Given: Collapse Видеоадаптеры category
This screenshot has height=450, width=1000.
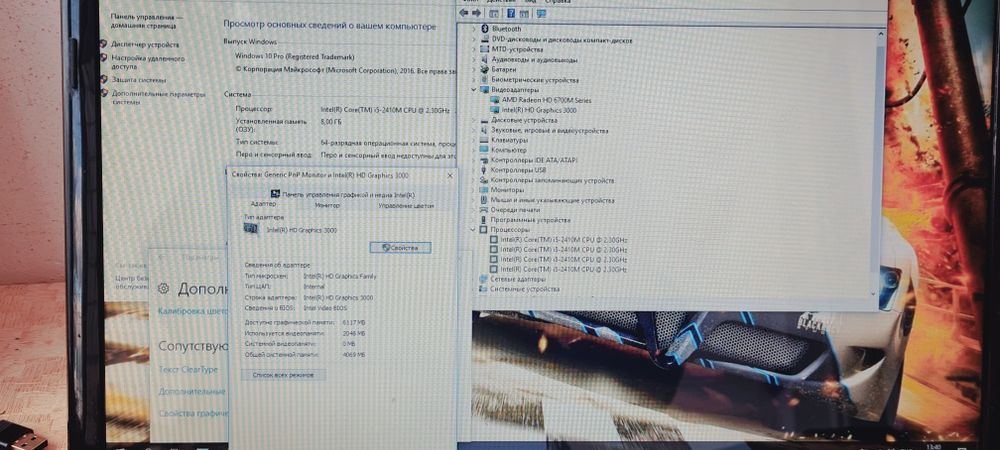Looking at the screenshot, I should 474,90.
